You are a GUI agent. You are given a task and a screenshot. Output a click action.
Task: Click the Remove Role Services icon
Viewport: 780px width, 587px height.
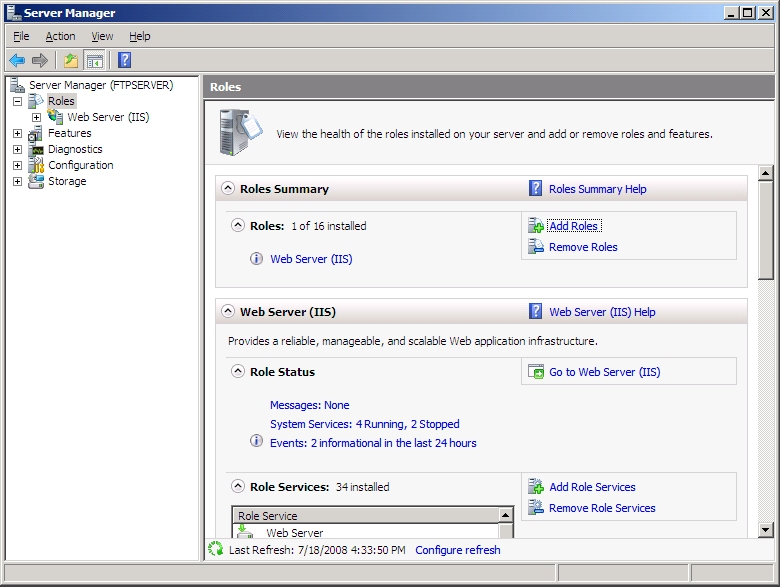tap(536, 507)
